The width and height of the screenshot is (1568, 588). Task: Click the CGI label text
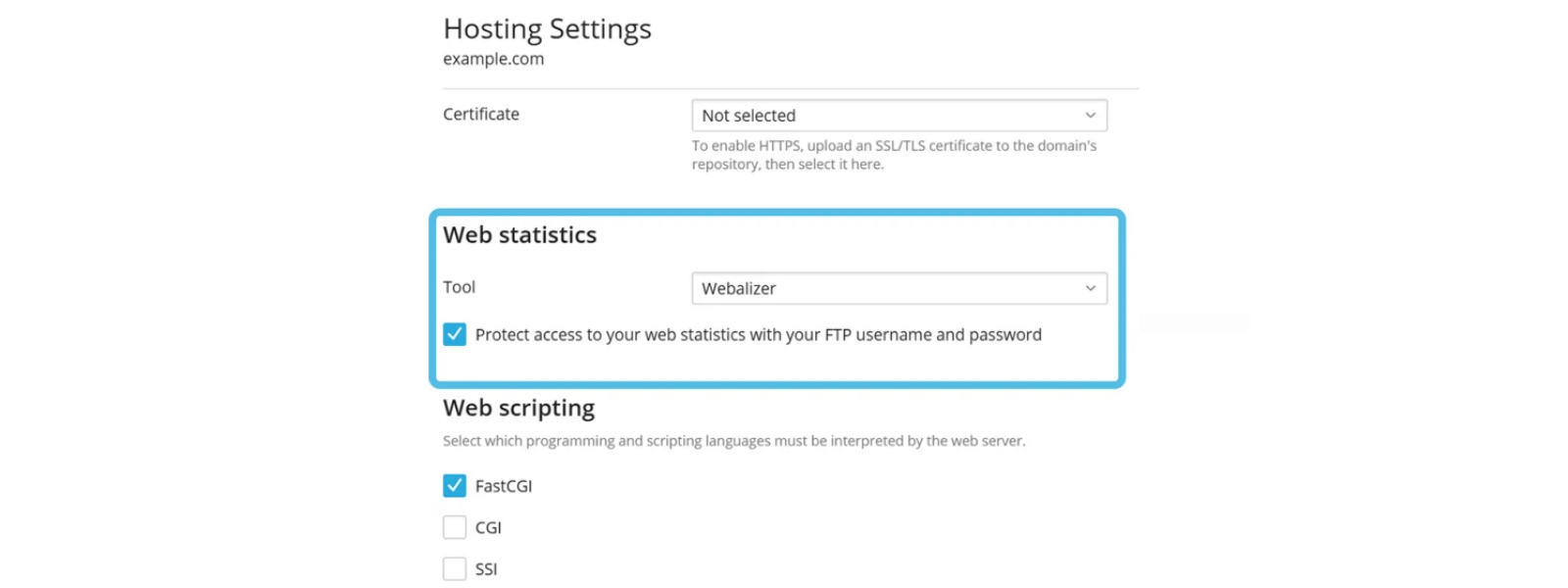pos(488,528)
